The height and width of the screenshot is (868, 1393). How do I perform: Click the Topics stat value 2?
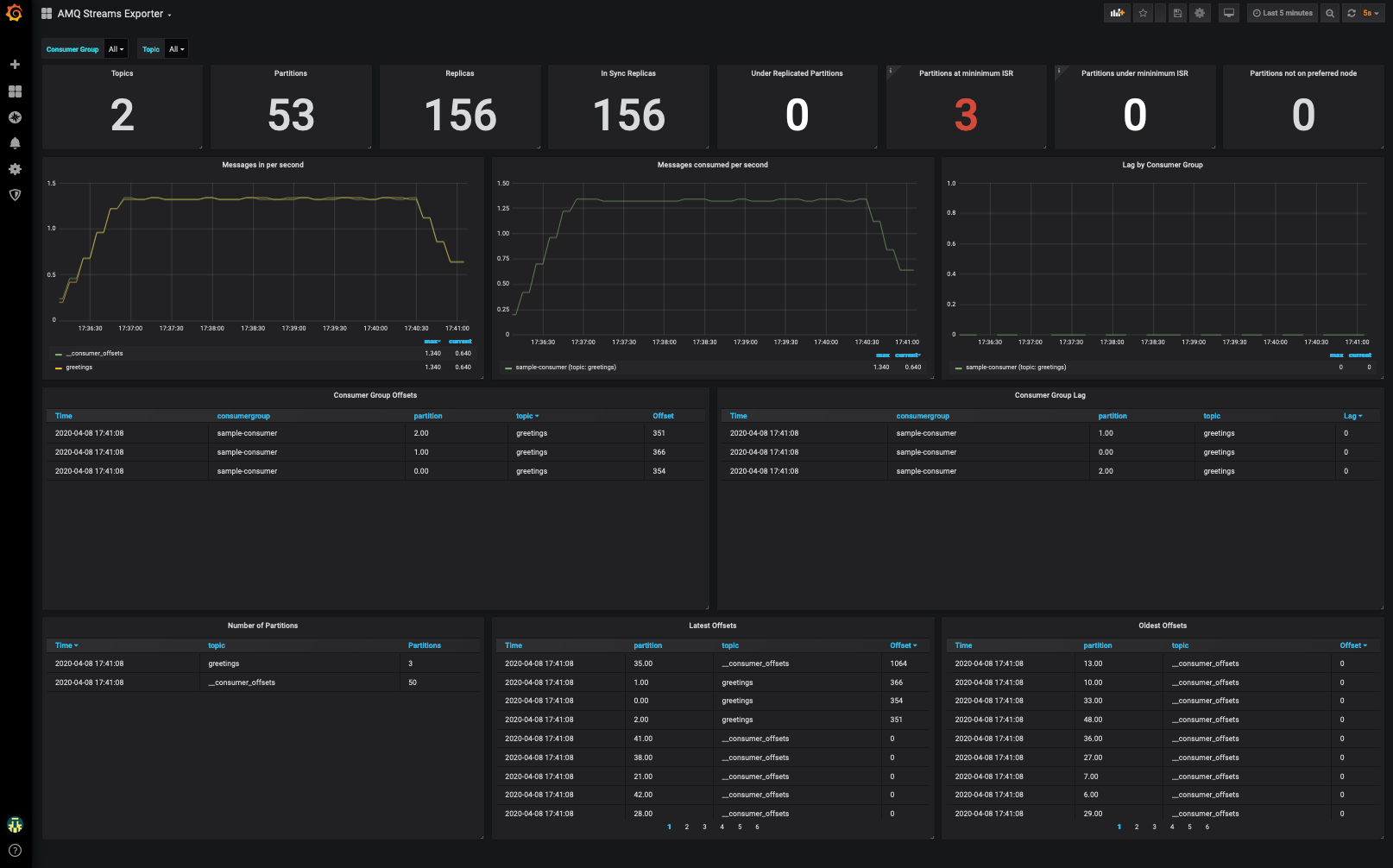tap(123, 115)
